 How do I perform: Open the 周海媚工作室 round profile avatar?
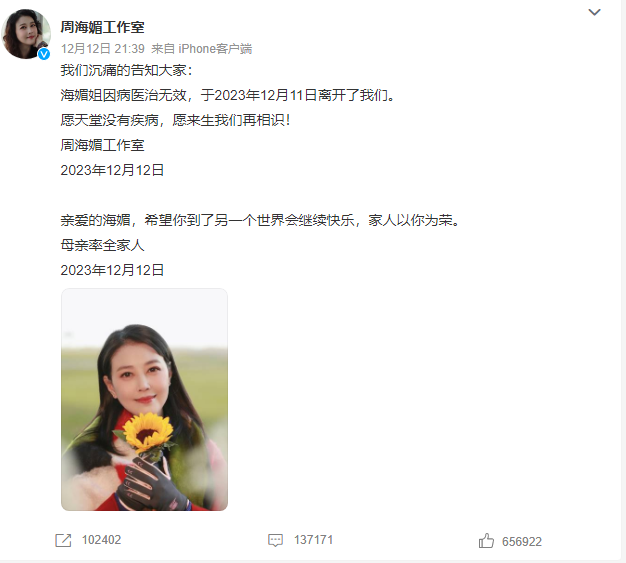(x=26, y=34)
